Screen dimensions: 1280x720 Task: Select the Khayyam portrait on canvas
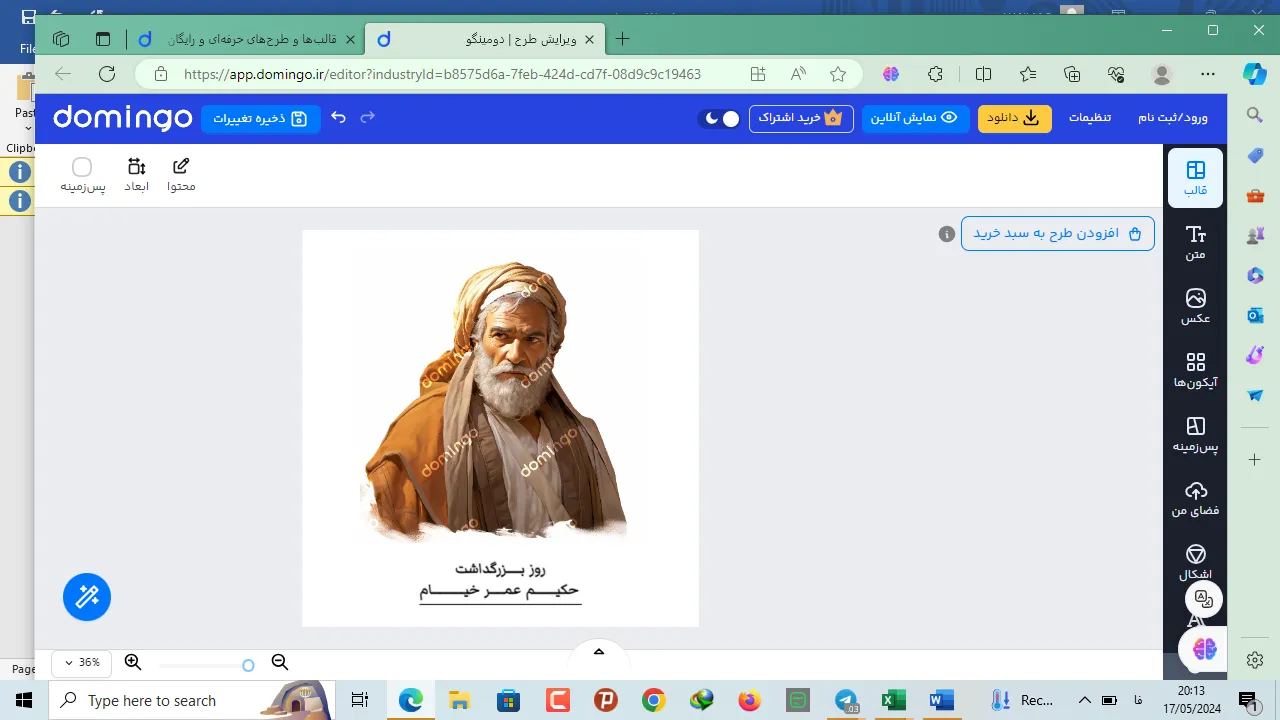(494, 402)
